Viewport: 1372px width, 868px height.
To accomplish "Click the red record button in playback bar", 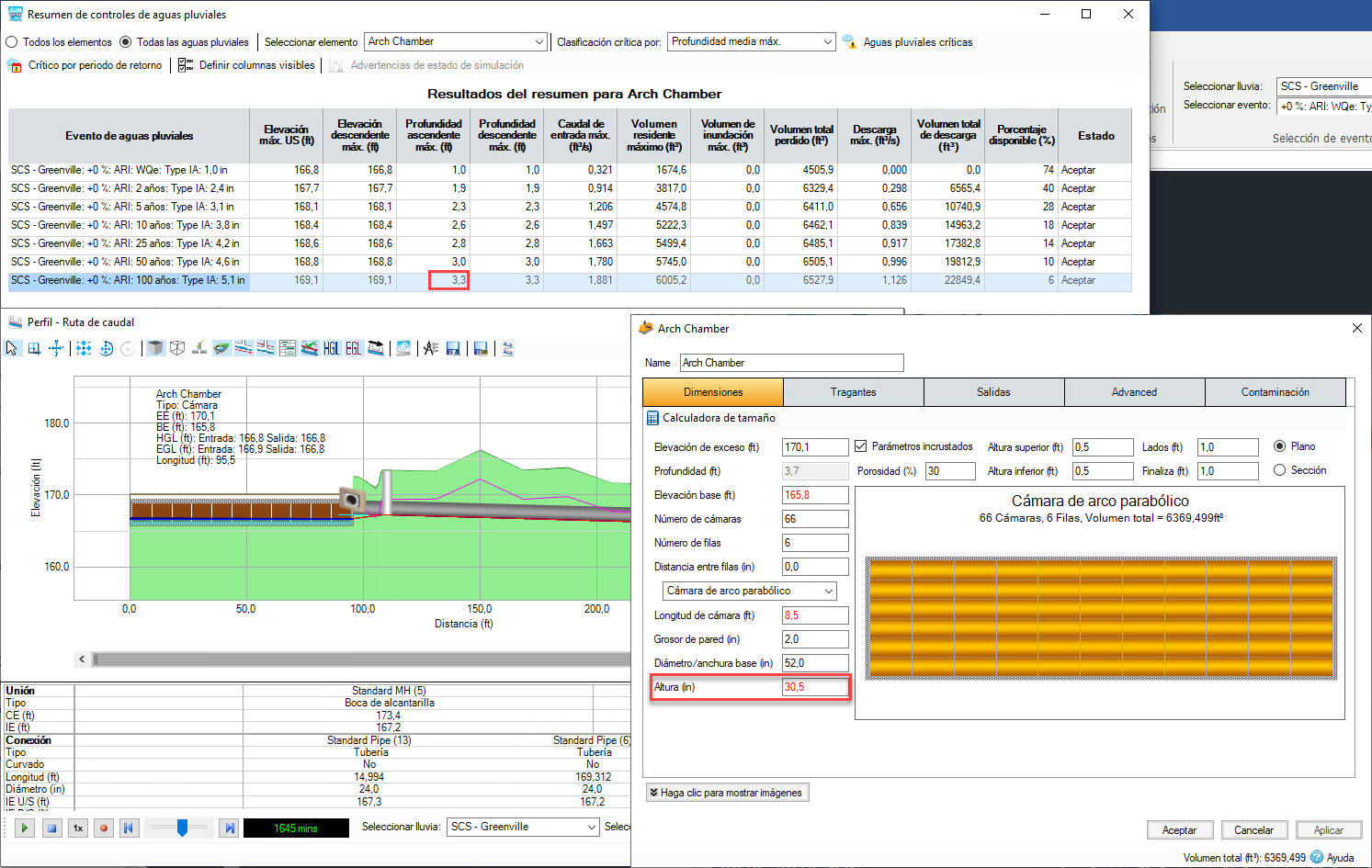I will pyautogui.click(x=104, y=828).
